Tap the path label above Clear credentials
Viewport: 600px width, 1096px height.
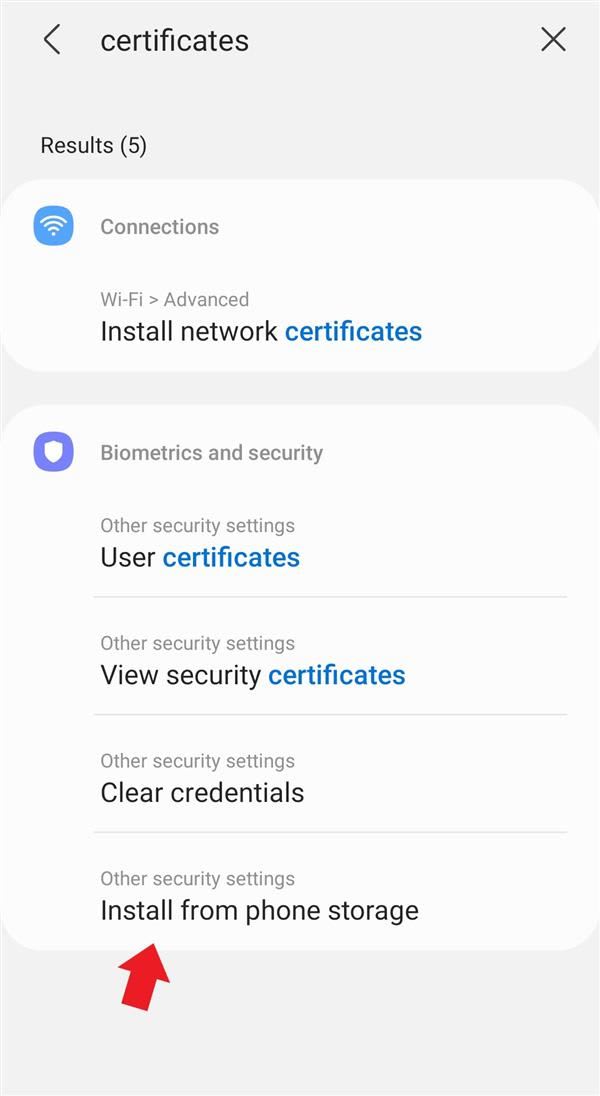click(x=197, y=761)
